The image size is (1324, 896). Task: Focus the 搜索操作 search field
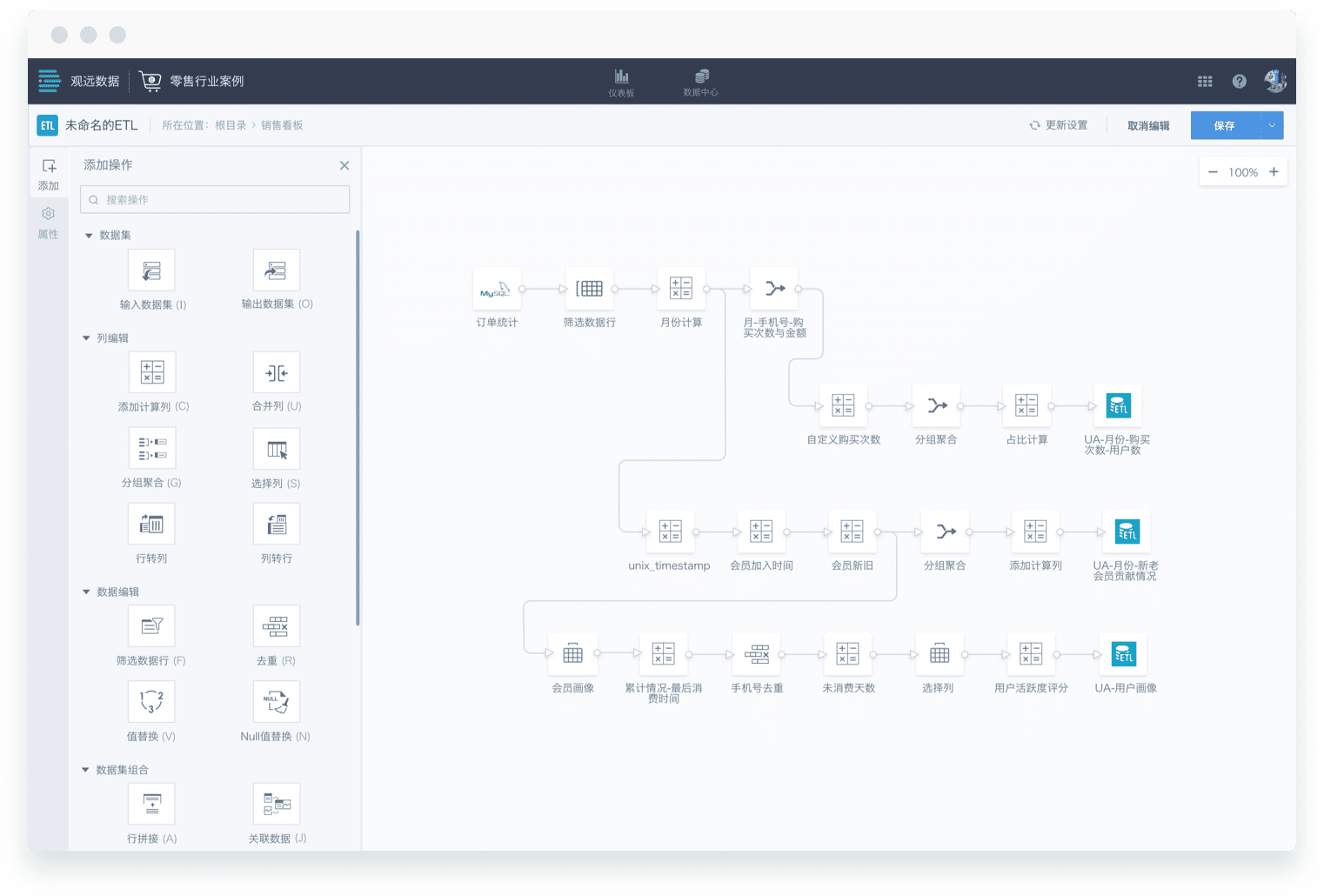tap(215, 199)
